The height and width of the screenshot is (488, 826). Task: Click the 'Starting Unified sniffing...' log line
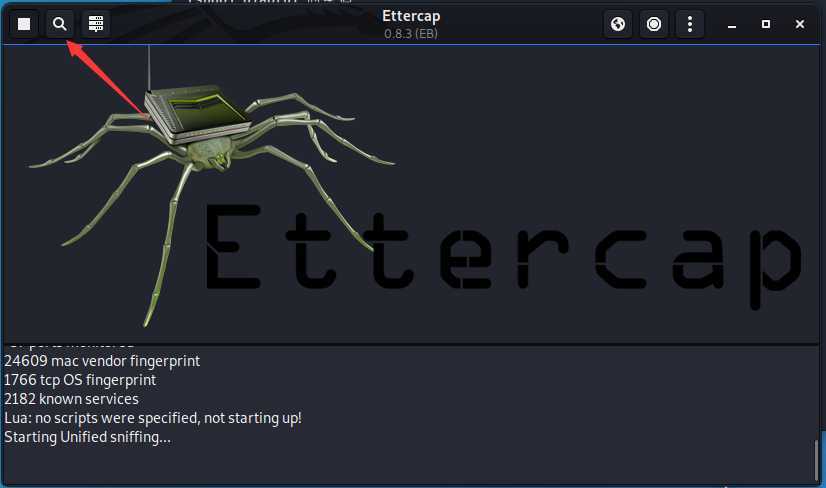pyautogui.click(x=87, y=437)
